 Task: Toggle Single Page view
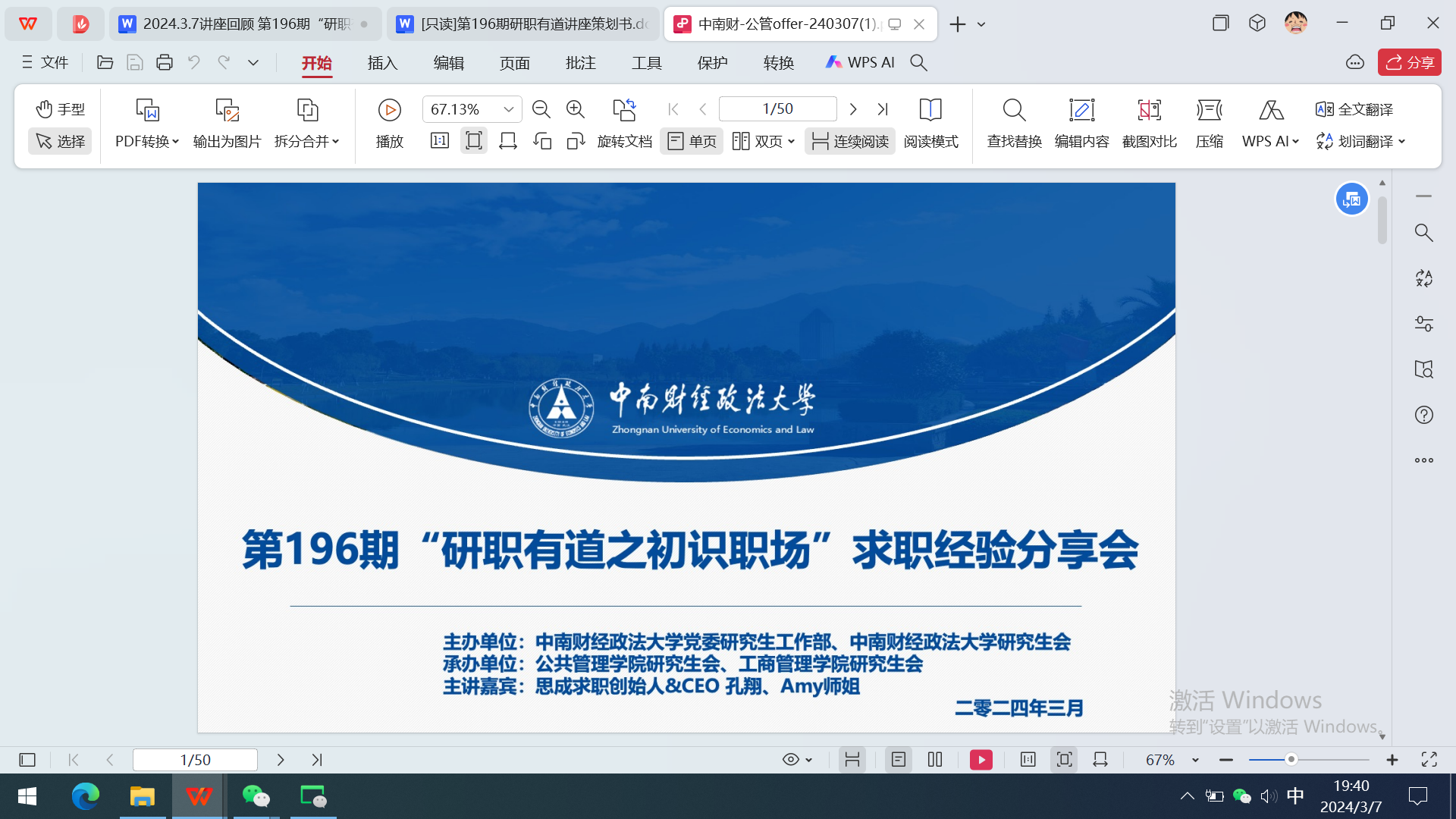692,141
